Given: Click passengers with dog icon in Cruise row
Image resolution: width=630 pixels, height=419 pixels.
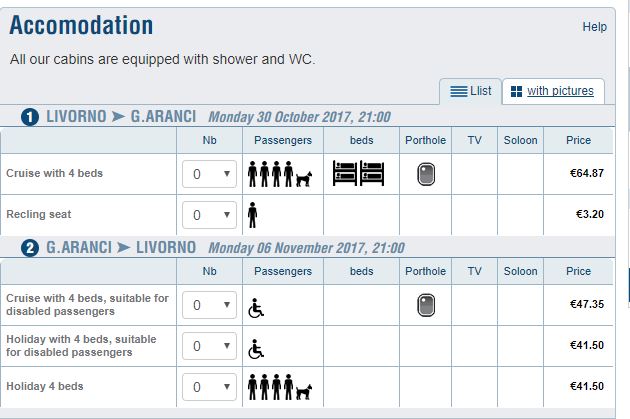Looking at the screenshot, I should coord(283,174).
